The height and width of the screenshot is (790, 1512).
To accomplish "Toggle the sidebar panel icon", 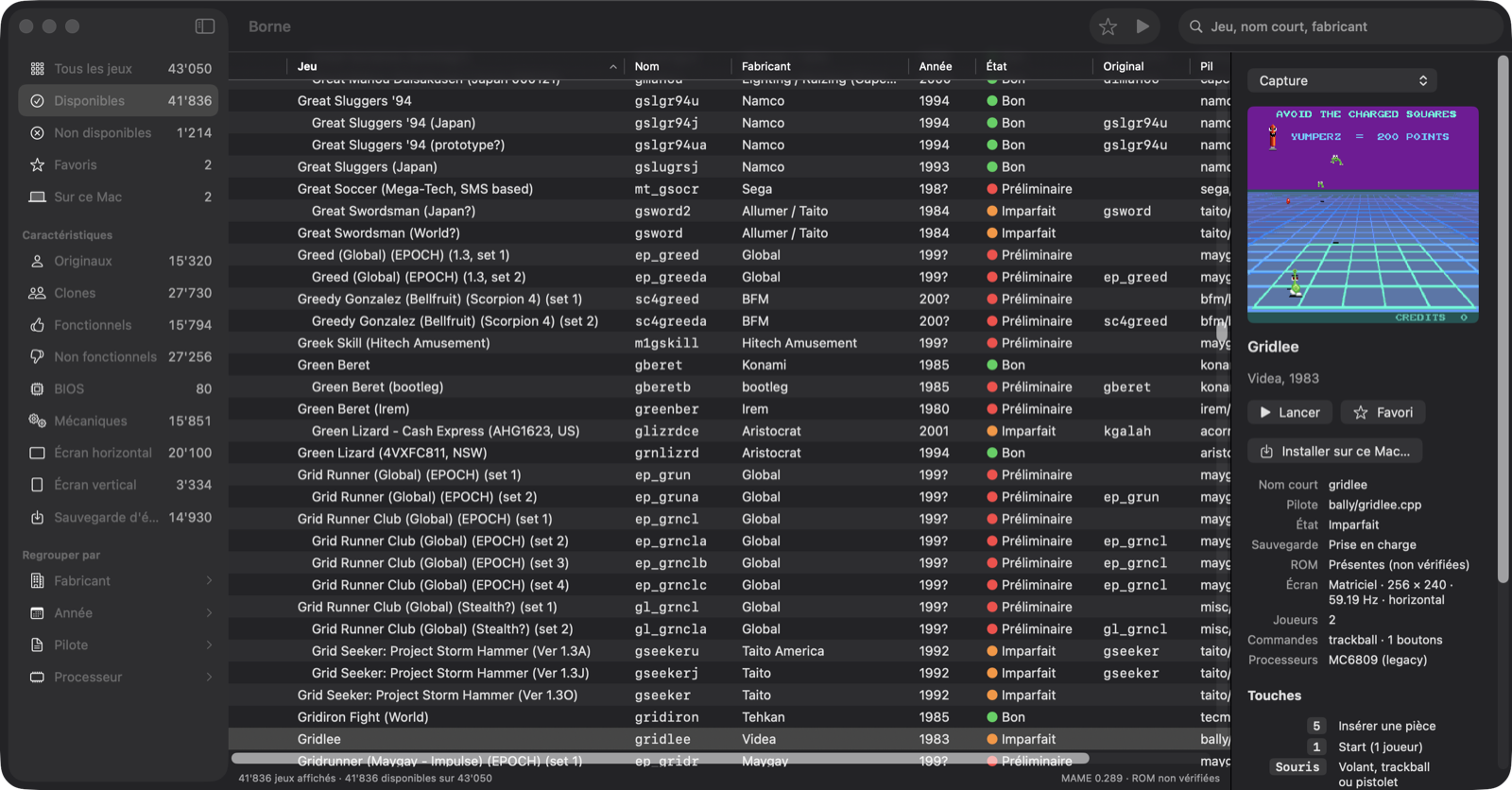I will tap(205, 26).
